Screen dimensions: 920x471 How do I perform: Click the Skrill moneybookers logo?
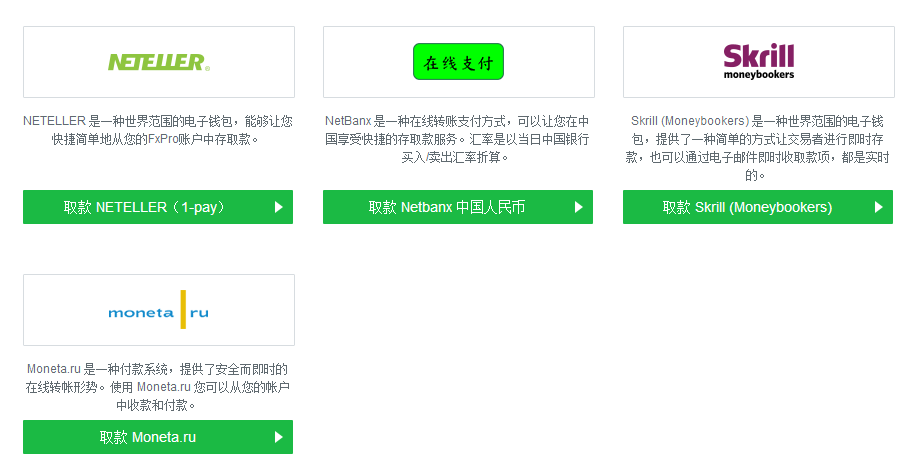[x=758, y=61]
